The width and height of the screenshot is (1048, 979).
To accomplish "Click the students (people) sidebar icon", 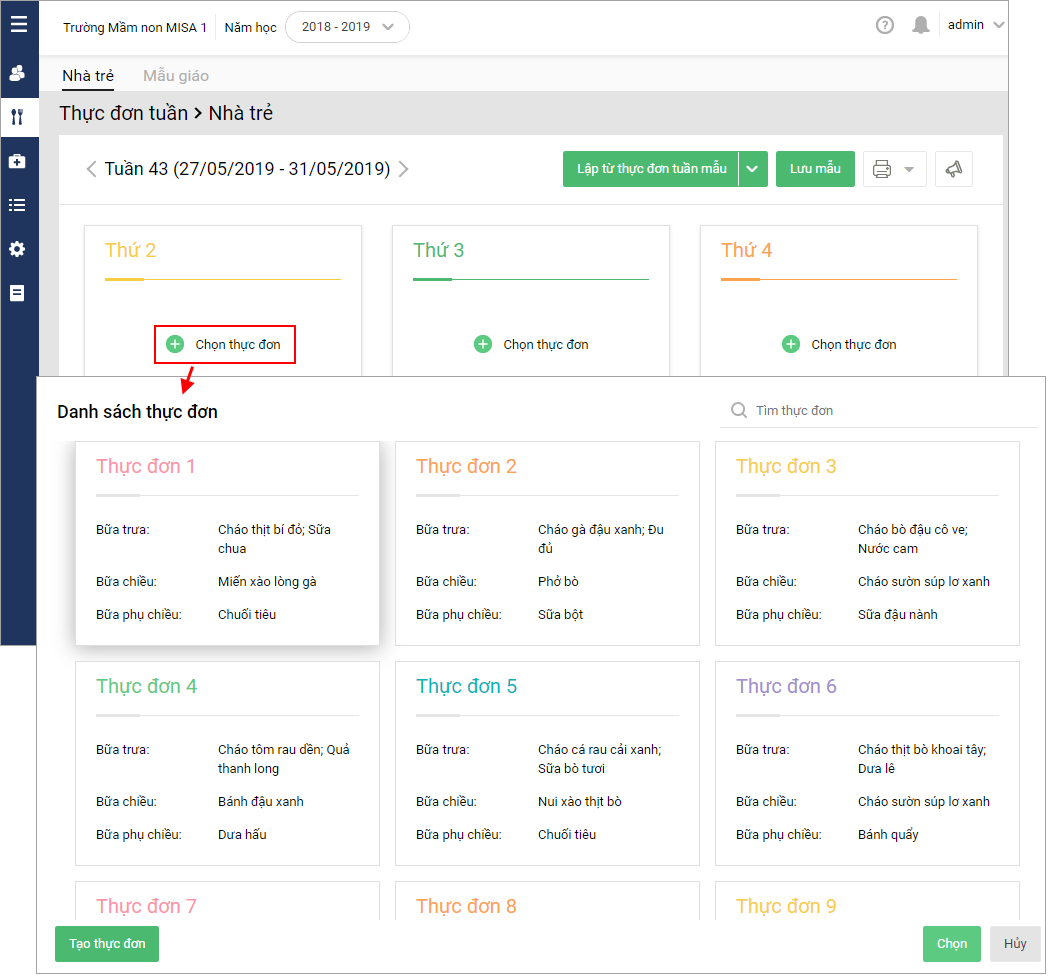I will point(17,73).
